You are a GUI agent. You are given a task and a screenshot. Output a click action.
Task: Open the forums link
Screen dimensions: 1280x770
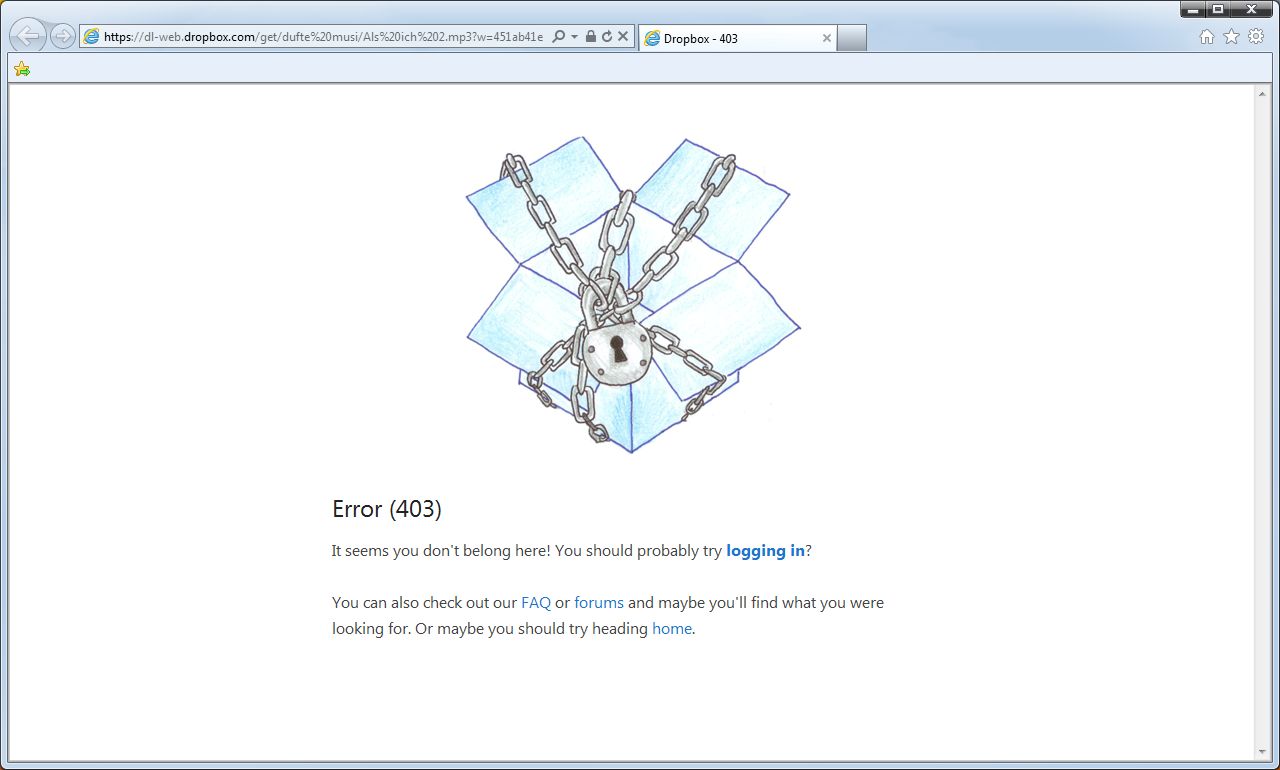599,603
